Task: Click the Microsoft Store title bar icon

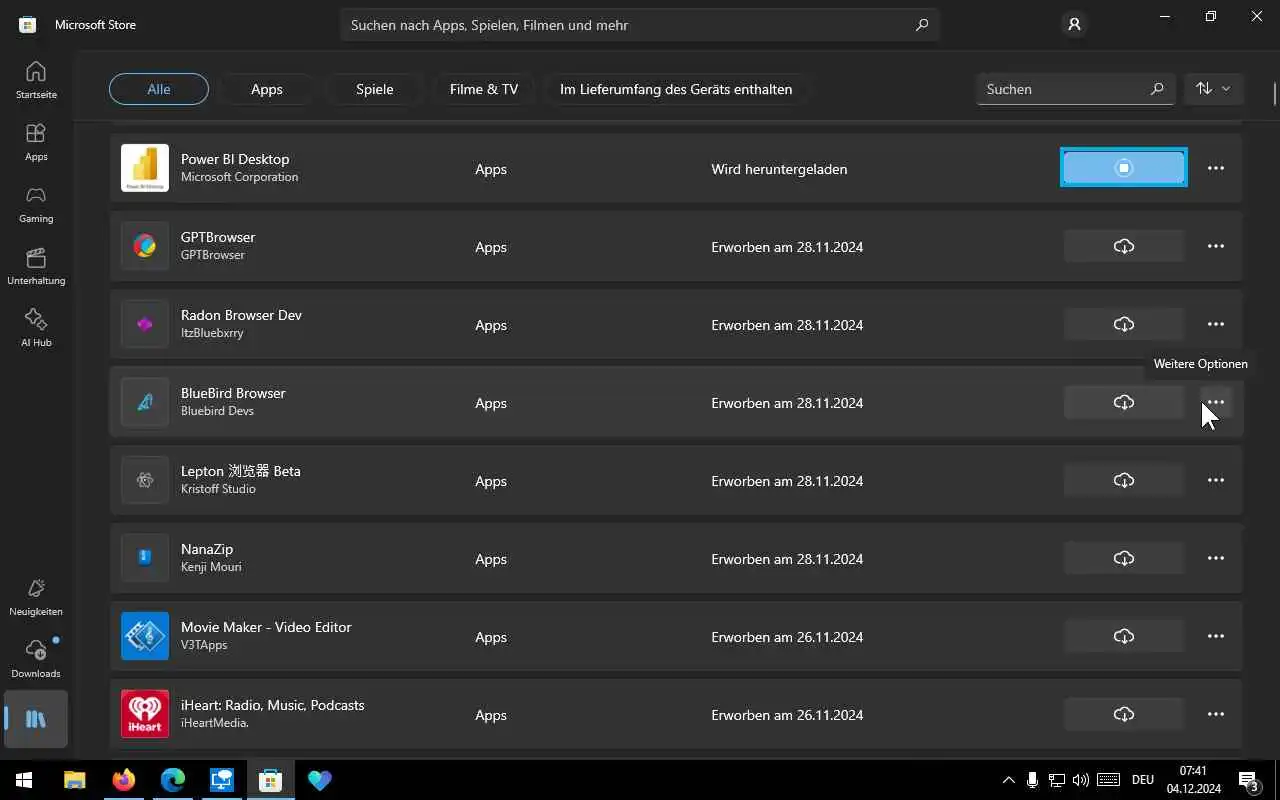Action: coord(28,25)
